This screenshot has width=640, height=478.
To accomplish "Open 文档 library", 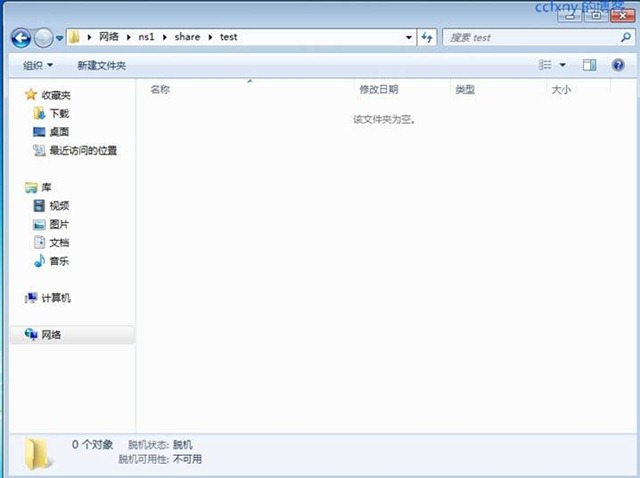I will coord(59,243).
